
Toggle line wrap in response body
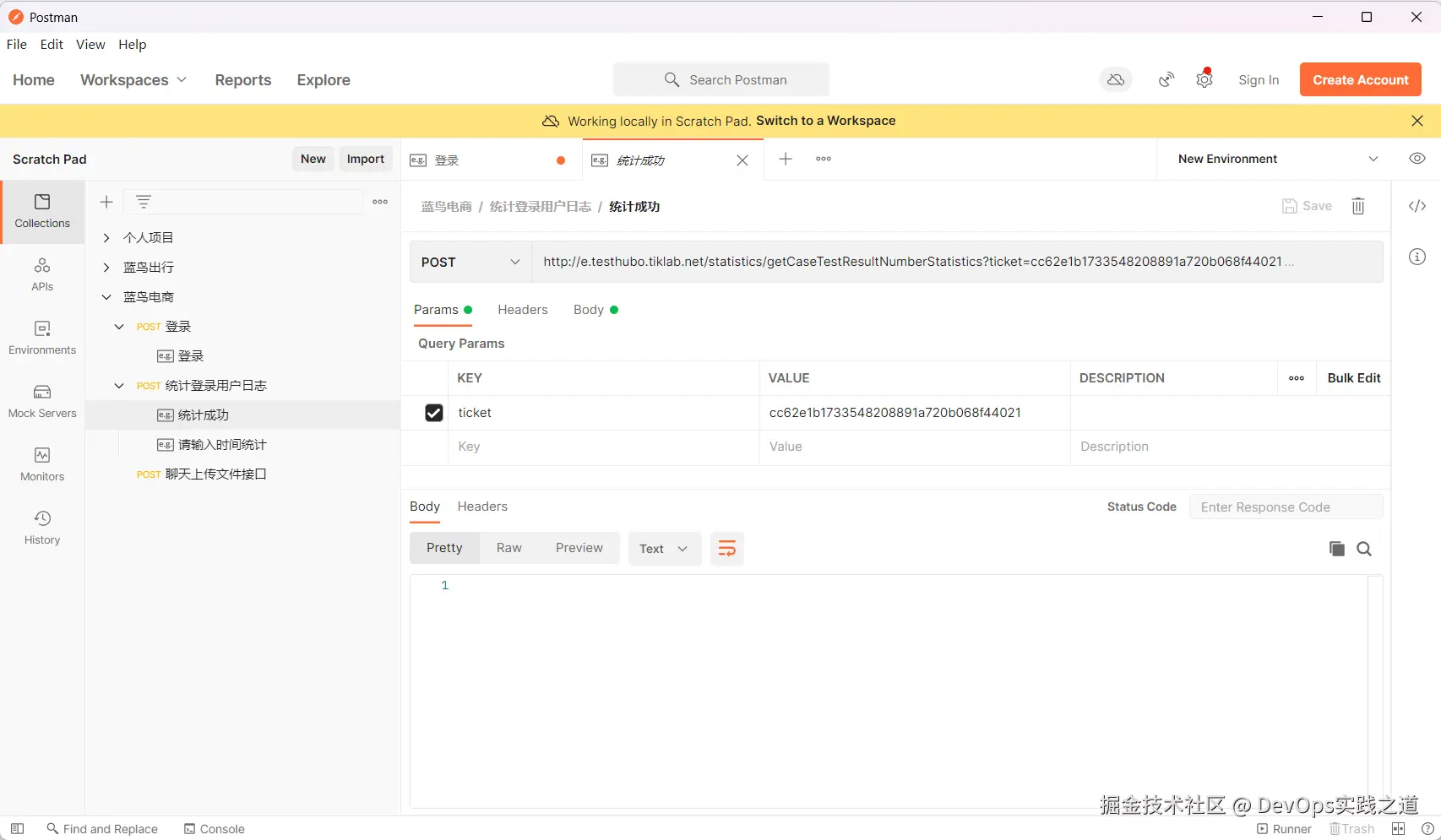[727, 549]
